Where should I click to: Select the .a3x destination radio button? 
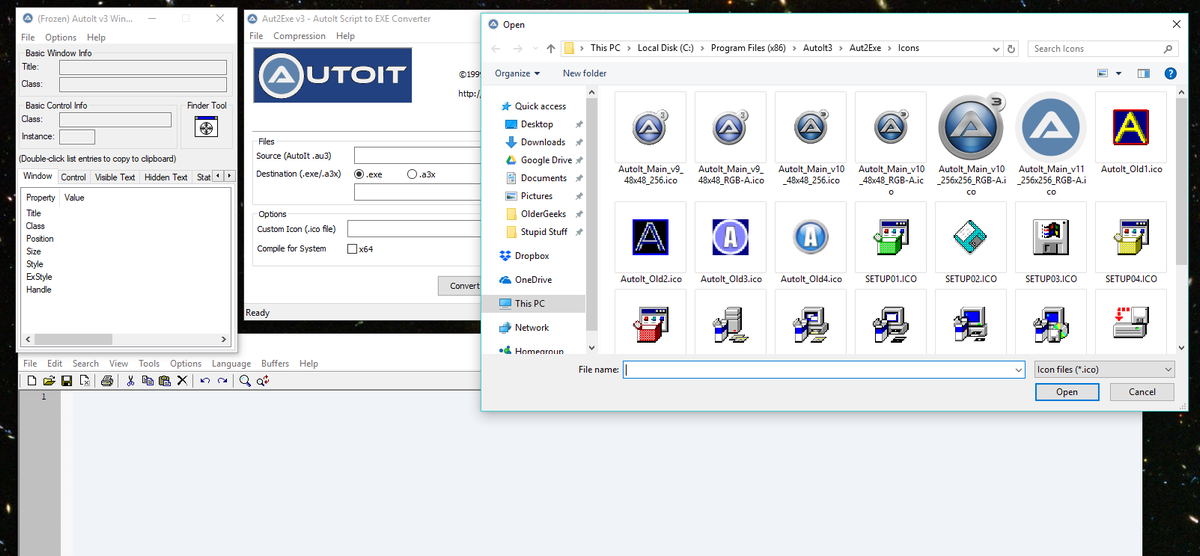point(412,174)
